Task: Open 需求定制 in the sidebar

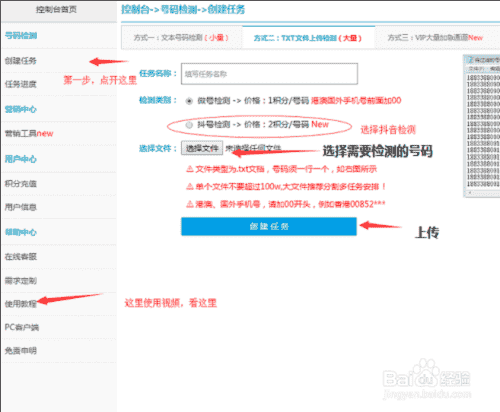Action: (x=21, y=281)
